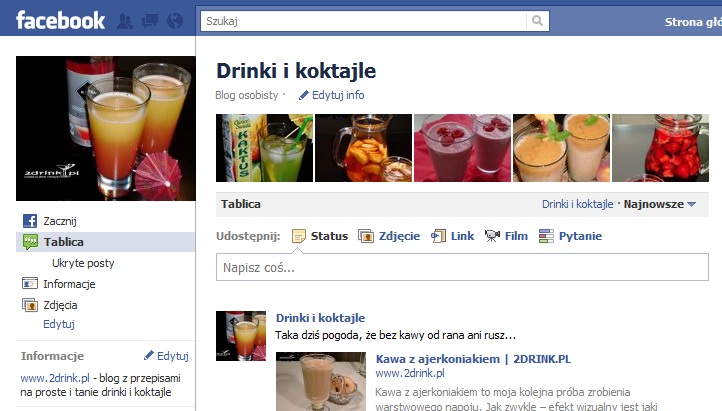Click Edytuj next to Informacje heading
Viewport: 722px width, 411px height.
[x=167, y=356]
